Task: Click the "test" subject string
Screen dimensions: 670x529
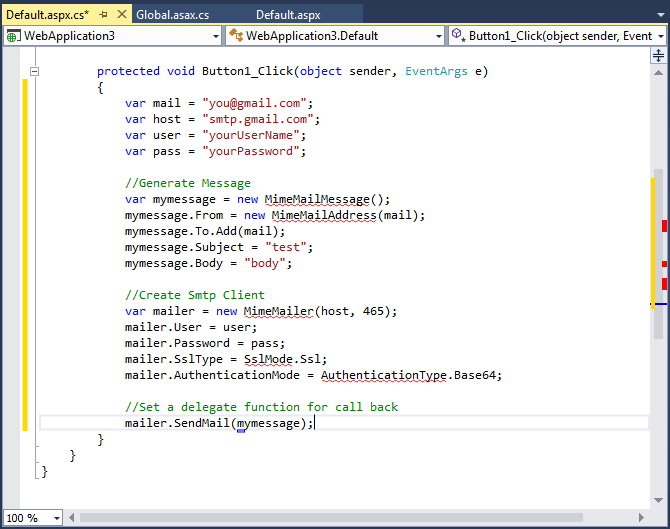Action: coord(285,247)
